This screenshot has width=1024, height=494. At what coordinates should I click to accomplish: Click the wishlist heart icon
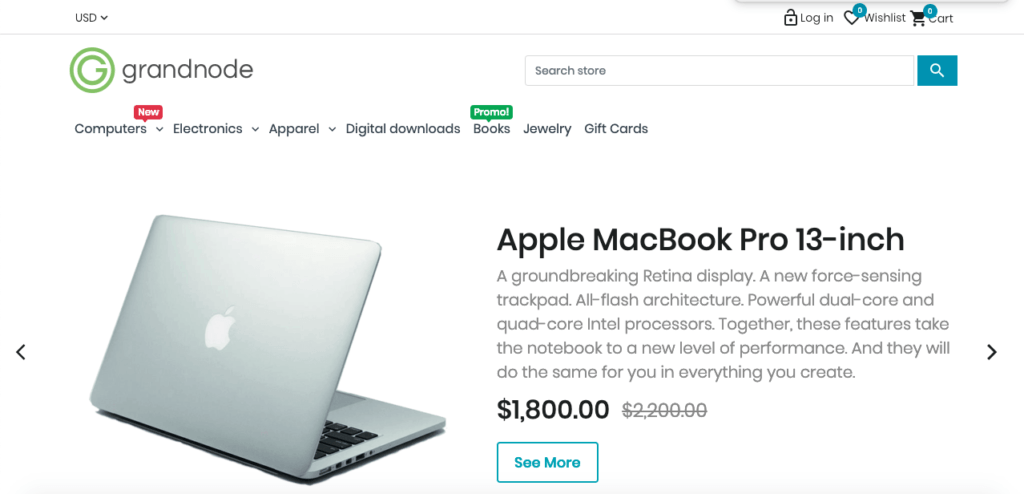[851, 18]
